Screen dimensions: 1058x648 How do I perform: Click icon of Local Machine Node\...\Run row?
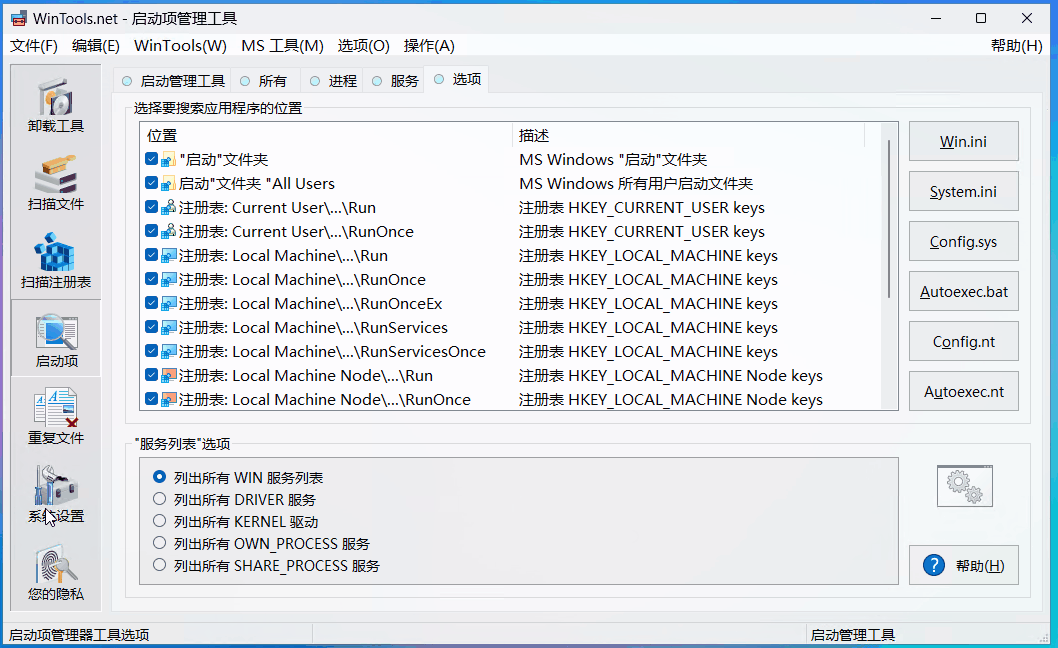click(x=169, y=376)
